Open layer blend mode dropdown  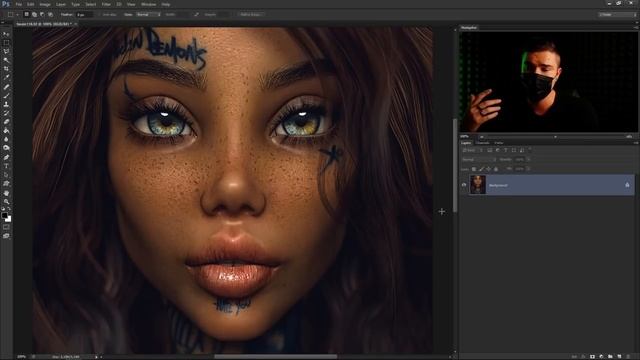coord(479,160)
